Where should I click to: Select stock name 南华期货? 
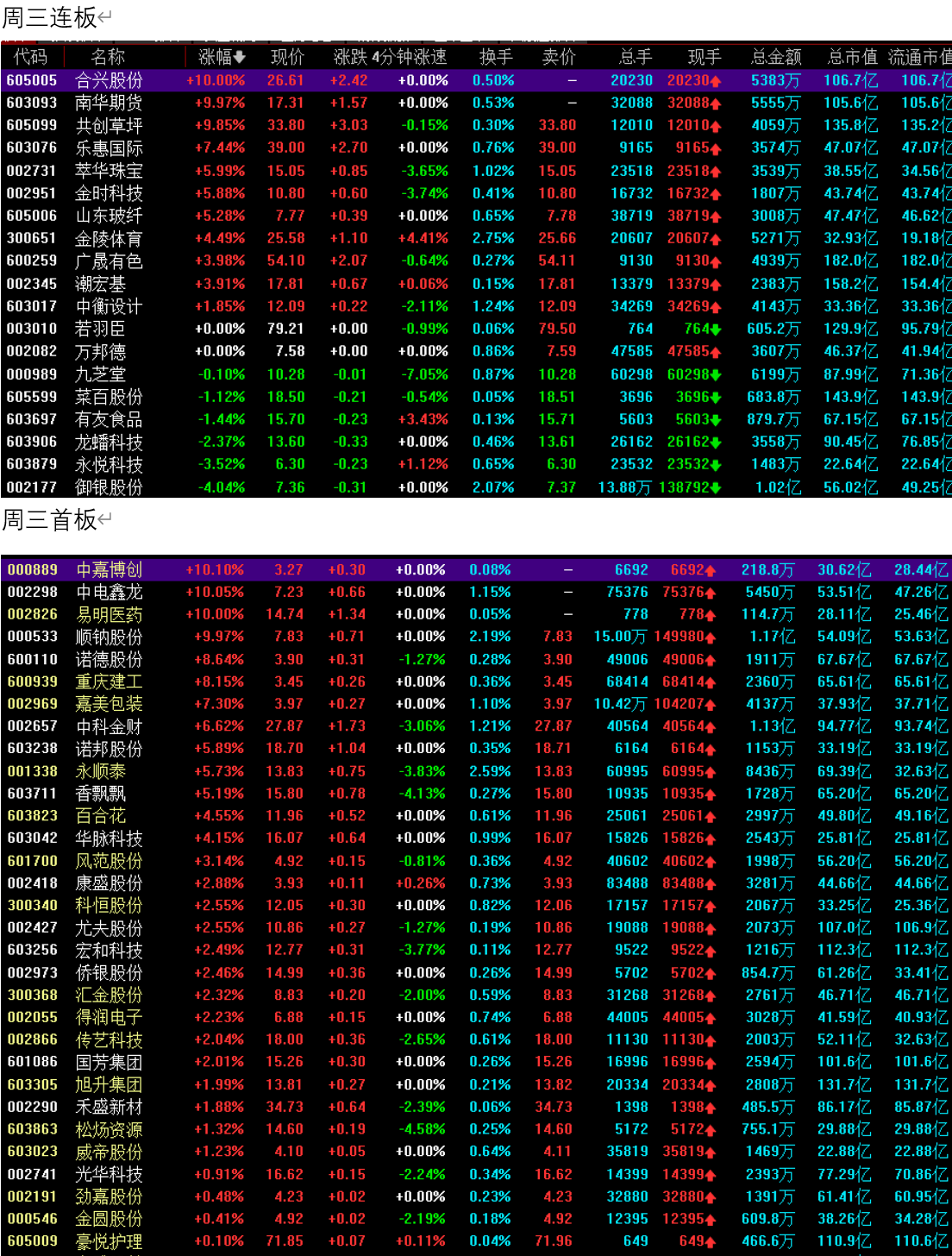tap(109, 103)
